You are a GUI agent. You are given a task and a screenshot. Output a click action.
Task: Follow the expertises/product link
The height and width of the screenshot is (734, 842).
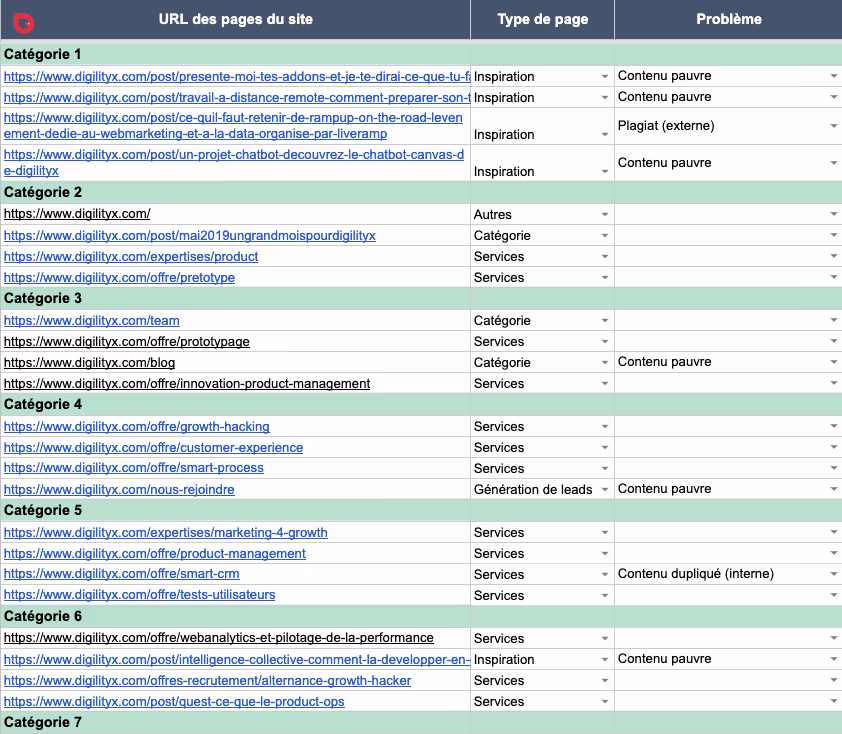click(x=131, y=257)
